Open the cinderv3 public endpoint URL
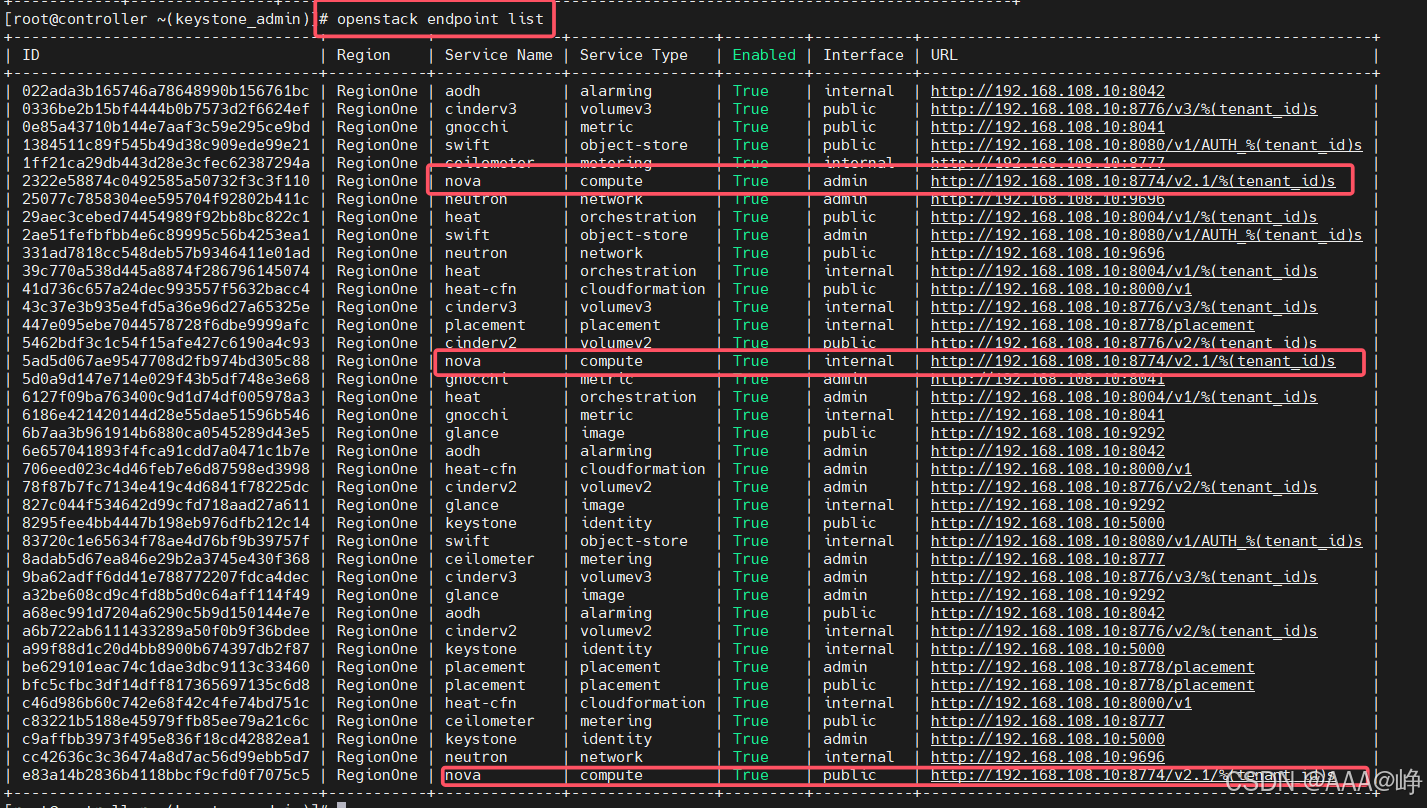The width and height of the screenshot is (1427, 808). 1124,109
